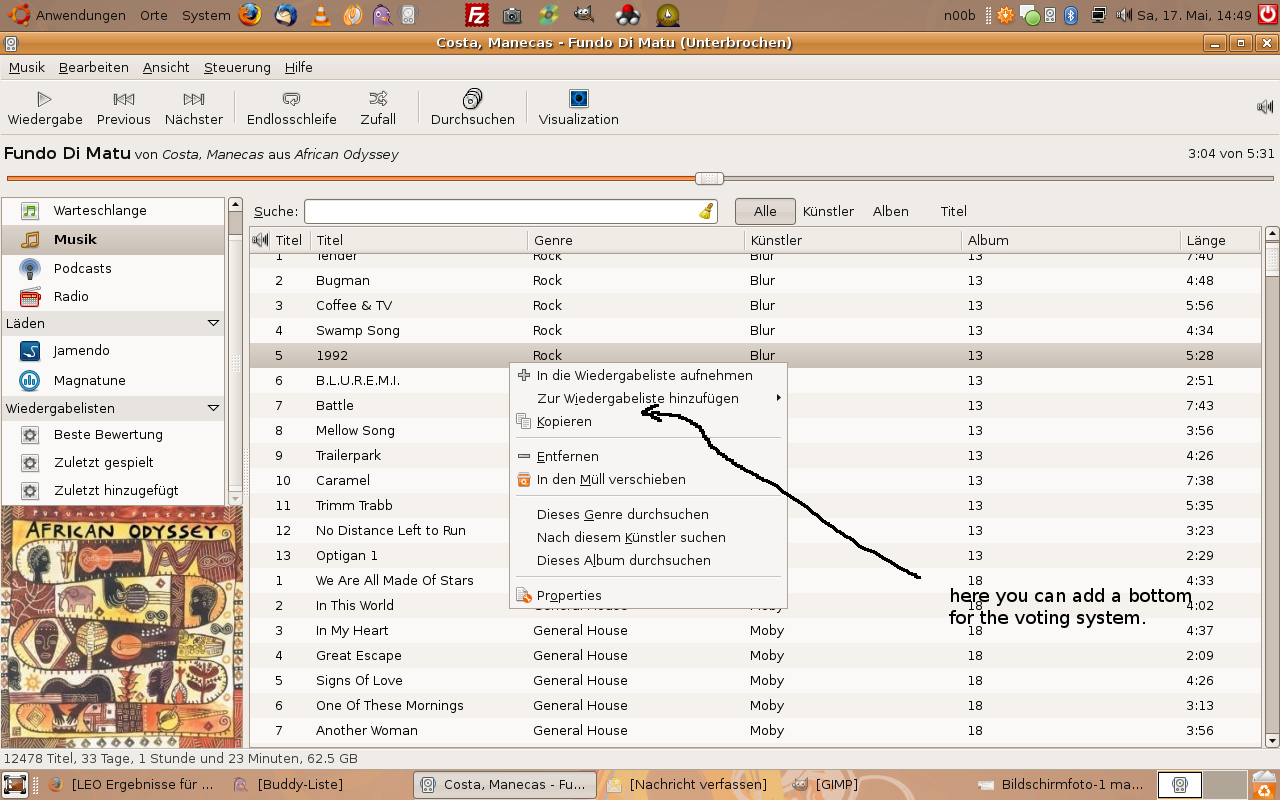Viewport: 1280px width, 800px height.
Task: Select the Swamp Song track
Action: 755,331
